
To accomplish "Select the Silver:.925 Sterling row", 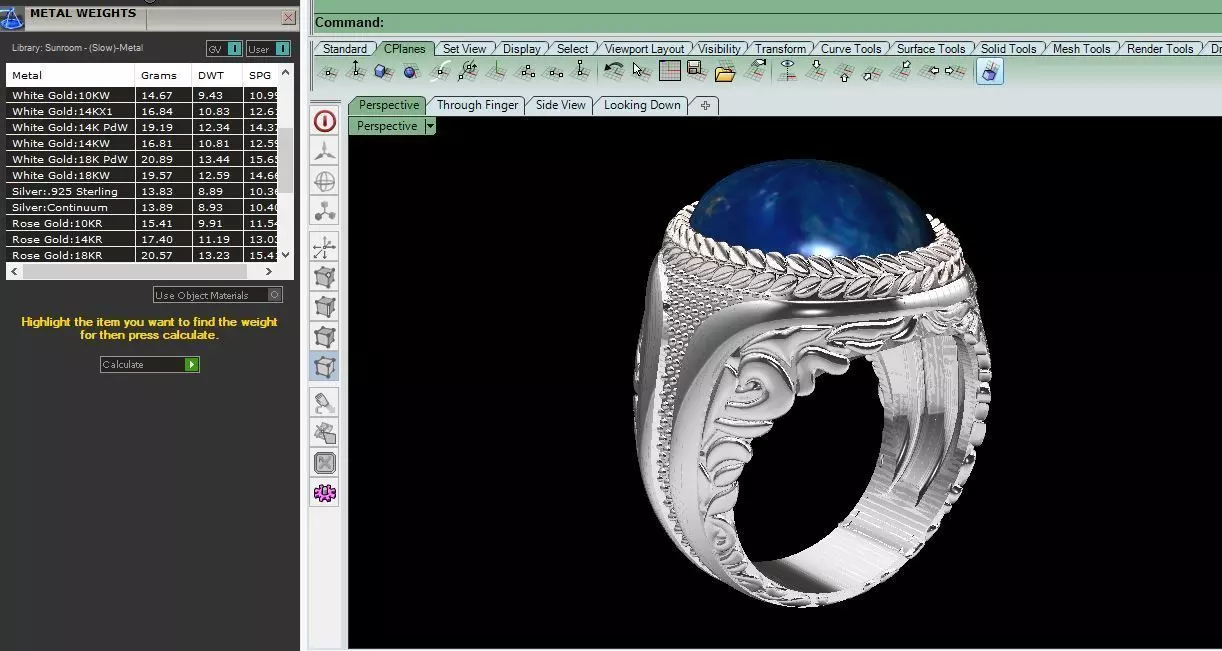I will coord(143,191).
